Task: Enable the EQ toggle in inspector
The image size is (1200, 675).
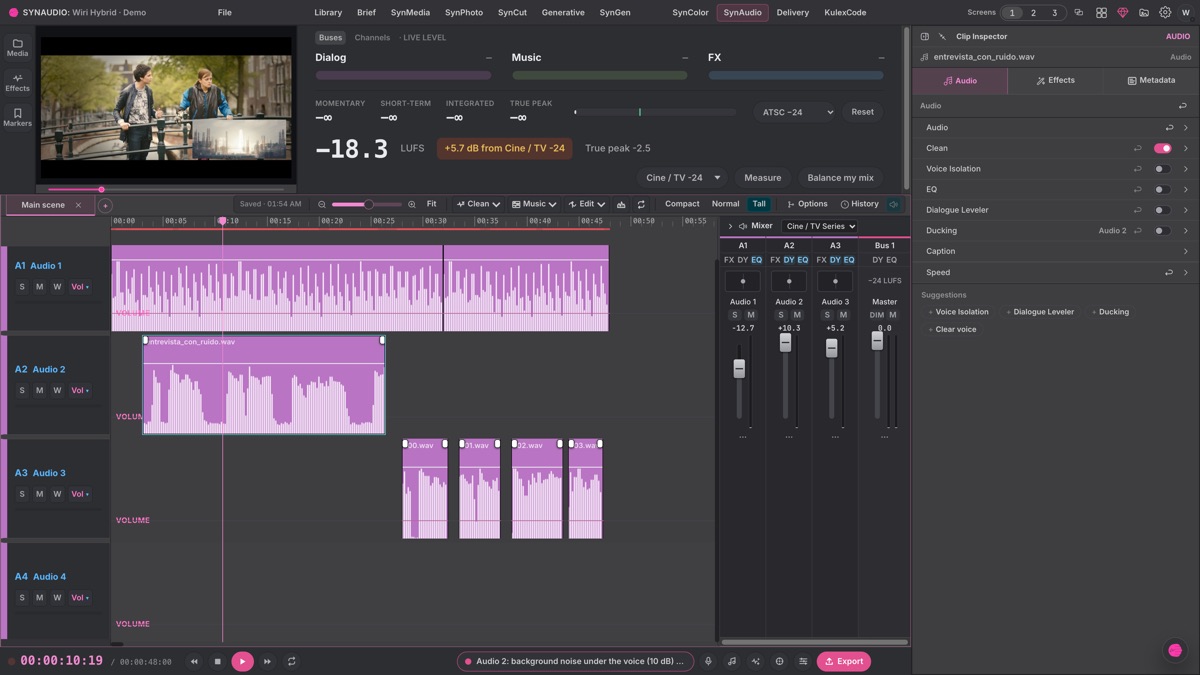Action: (x=1162, y=189)
